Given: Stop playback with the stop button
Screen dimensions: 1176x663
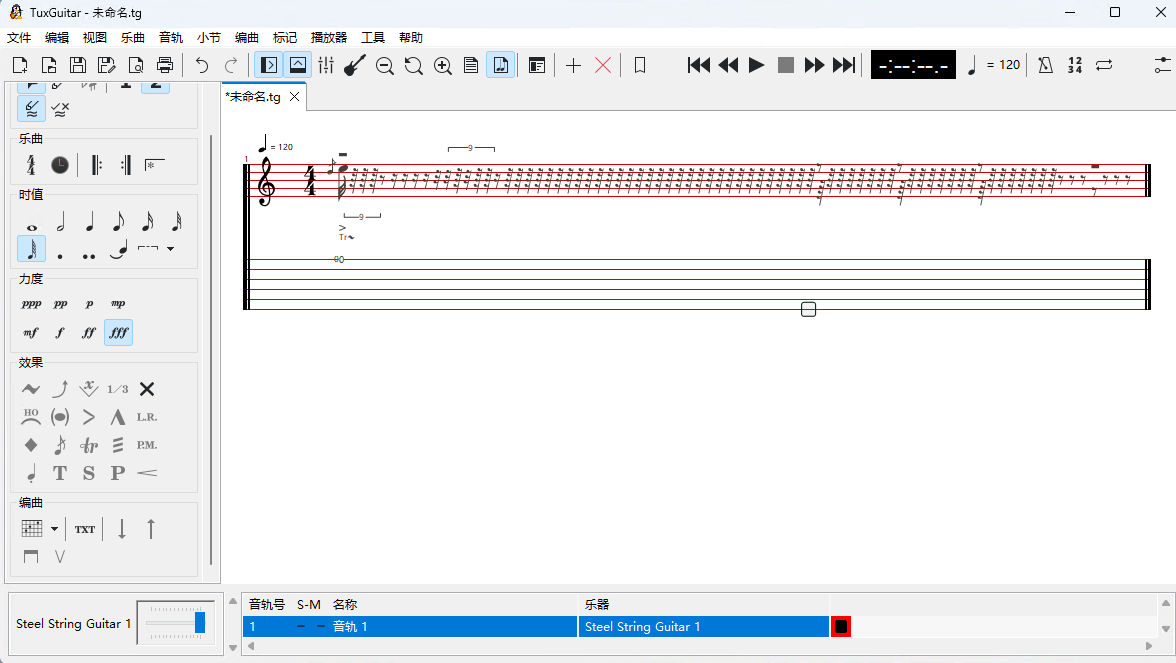Looking at the screenshot, I should coord(785,65).
